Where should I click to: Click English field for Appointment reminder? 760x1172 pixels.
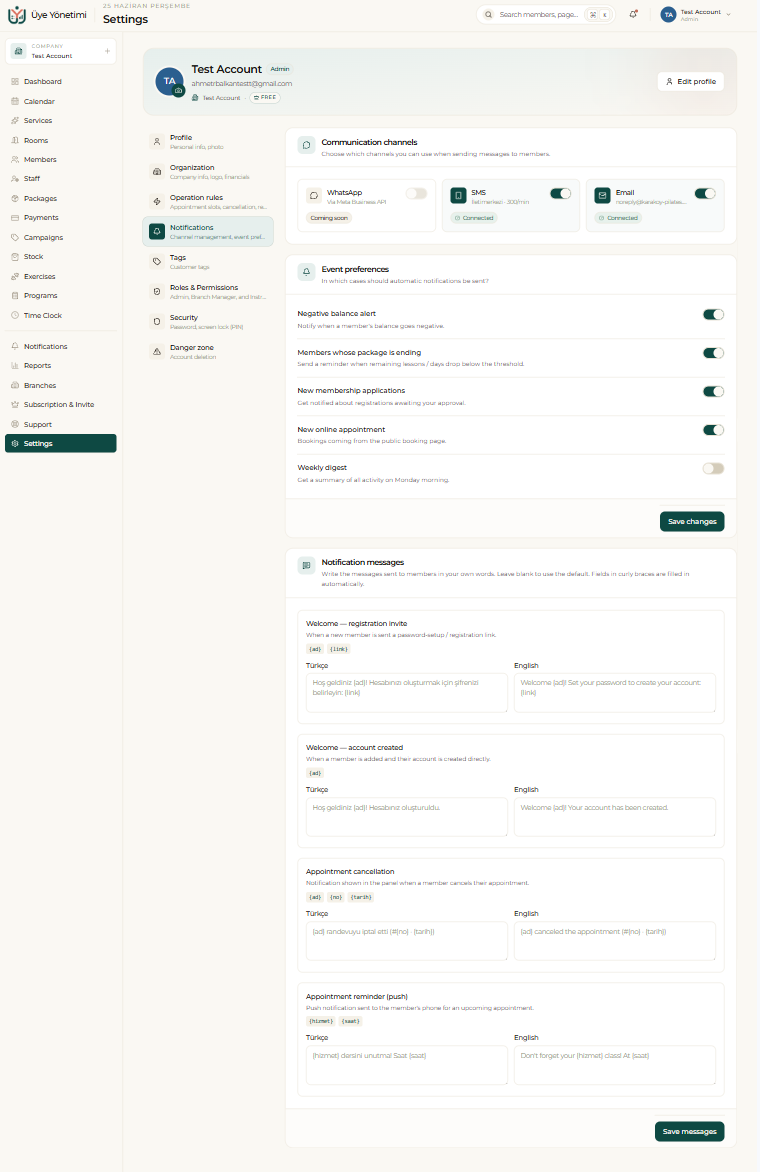pos(615,1065)
